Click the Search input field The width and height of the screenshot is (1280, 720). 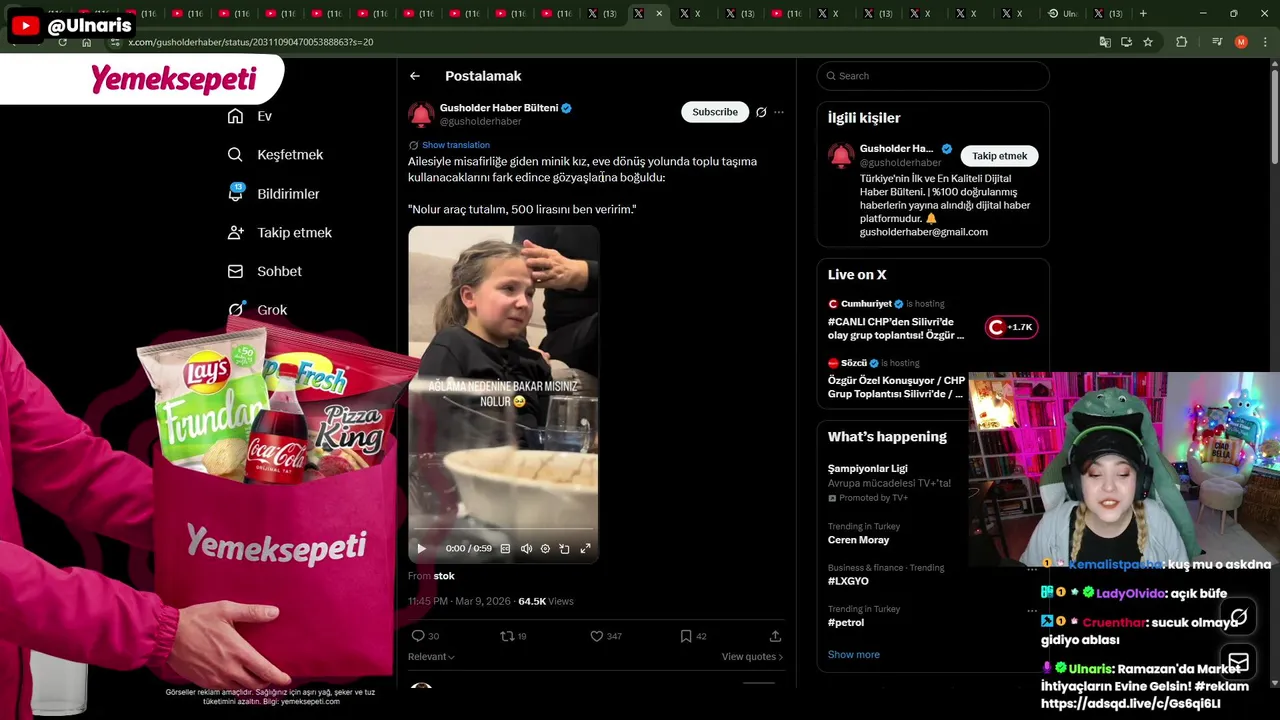pos(933,76)
